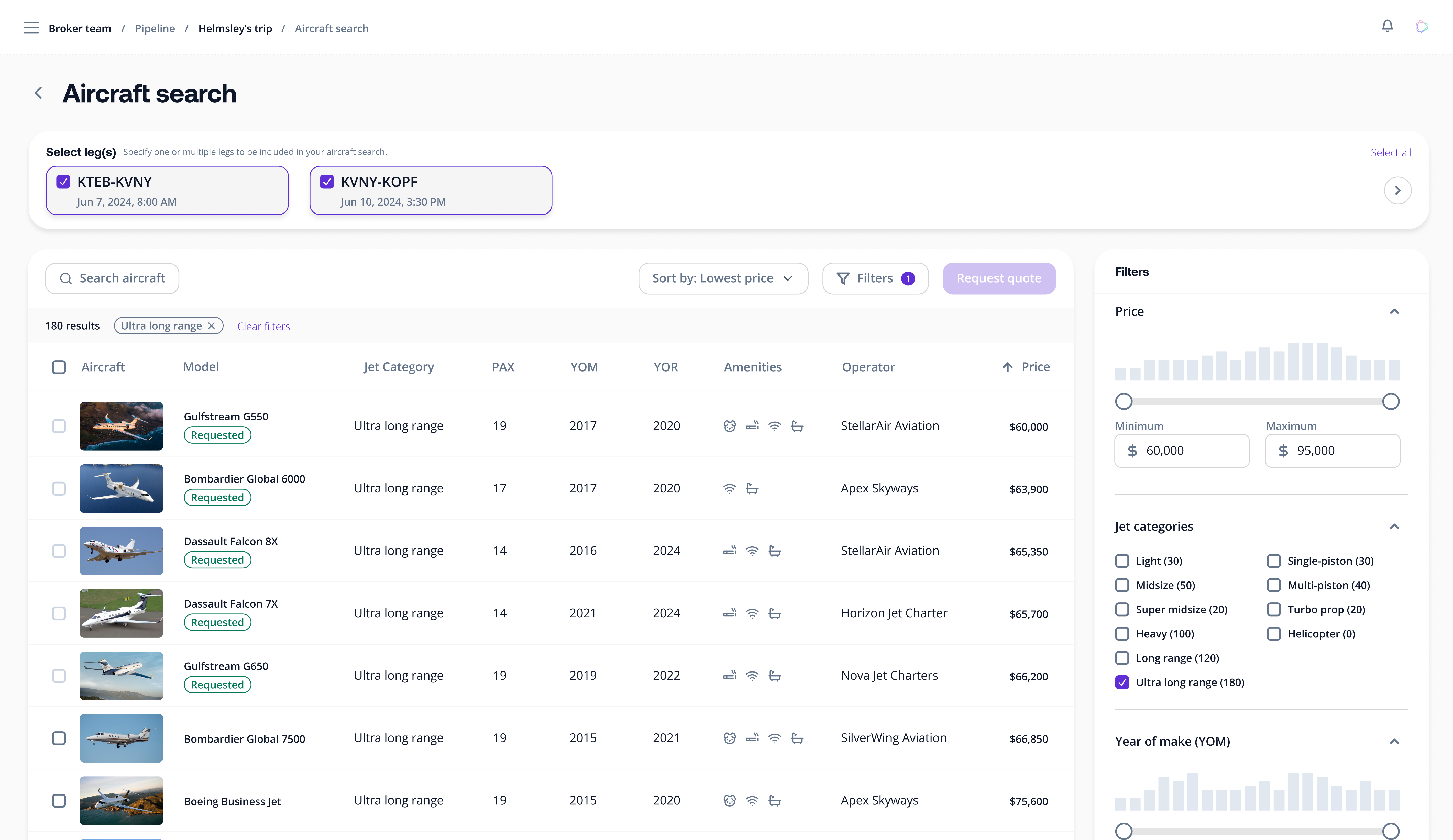Click the lavatory icon for Bombardier Global 6000
The height and width of the screenshot is (840, 1453).
coord(752,489)
